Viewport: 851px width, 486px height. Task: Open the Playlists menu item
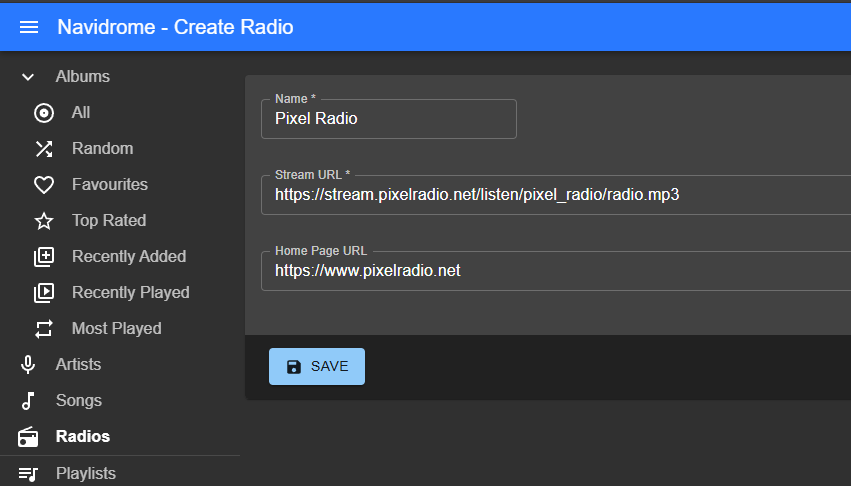coord(85,473)
